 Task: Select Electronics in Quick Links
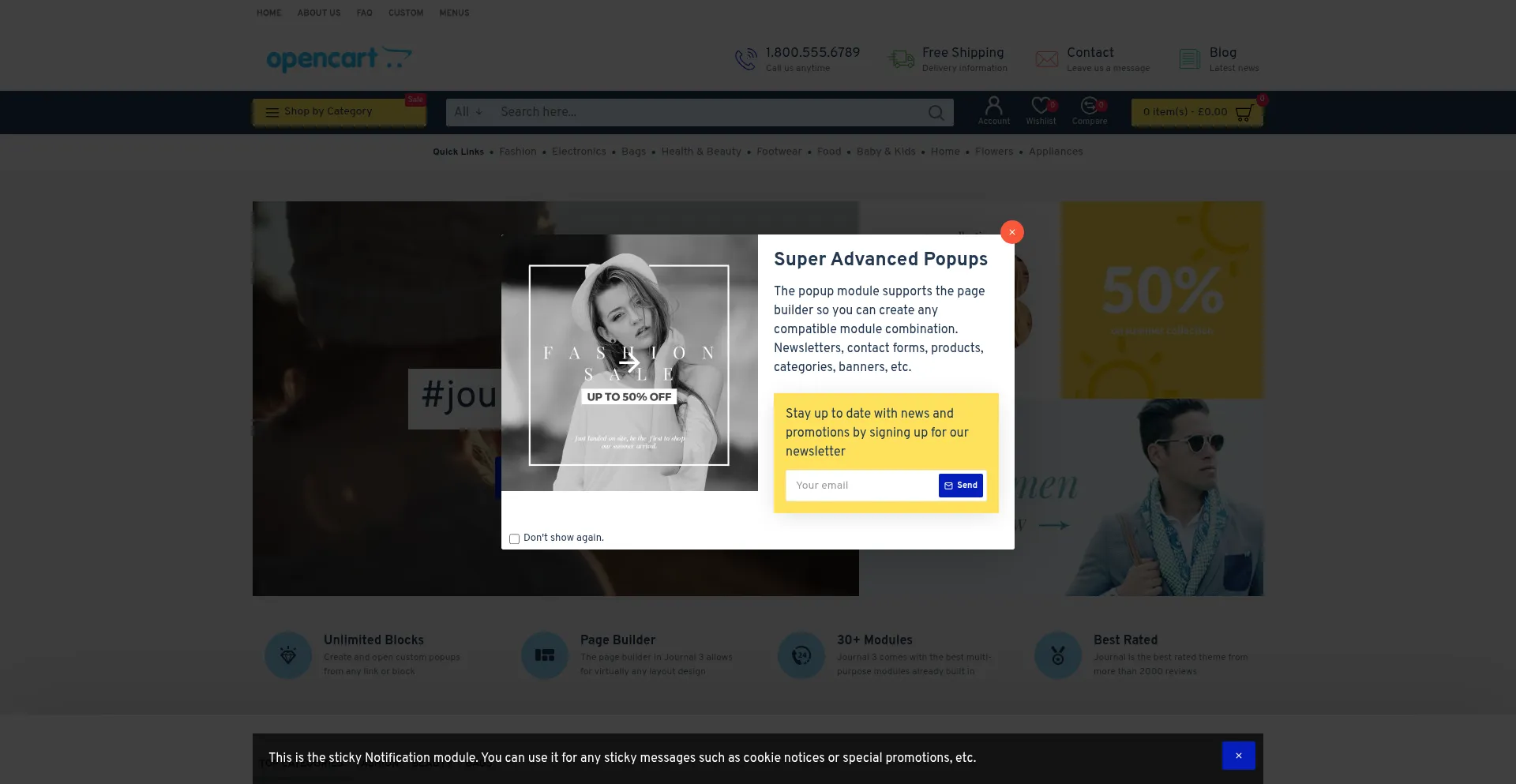click(x=579, y=152)
